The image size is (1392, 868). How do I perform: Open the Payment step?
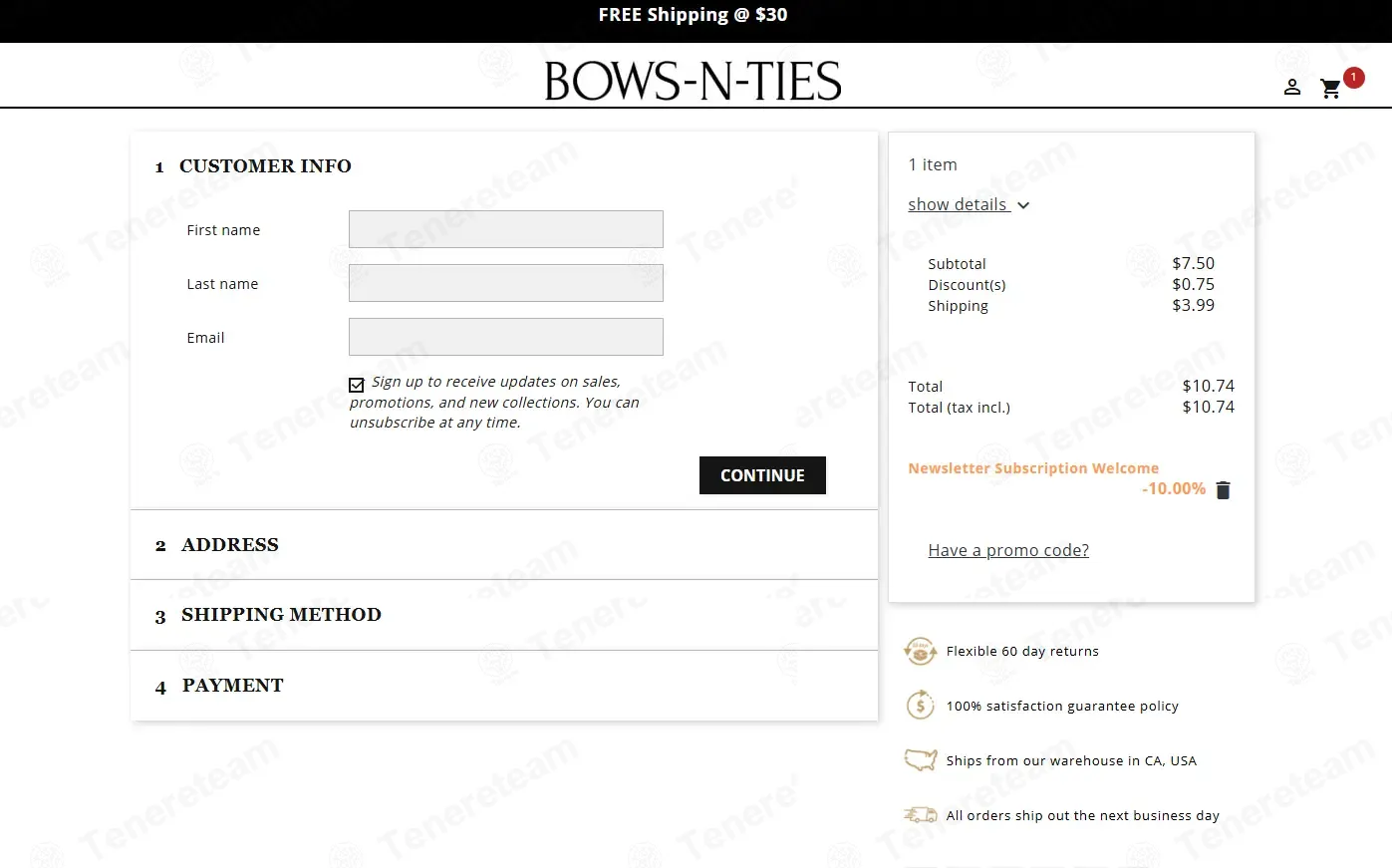(x=232, y=686)
